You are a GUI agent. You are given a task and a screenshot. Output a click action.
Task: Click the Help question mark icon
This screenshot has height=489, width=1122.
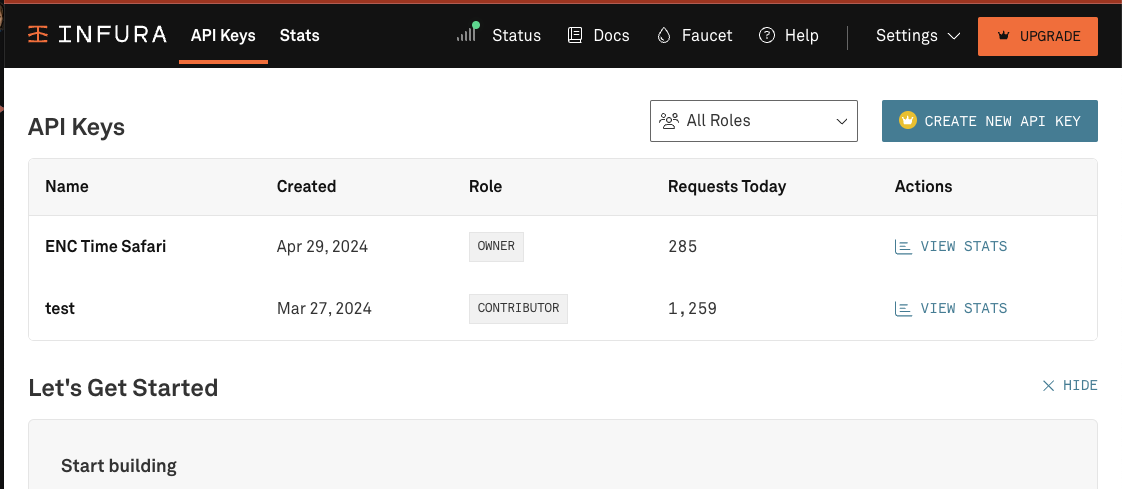click(x=767, y=35)
